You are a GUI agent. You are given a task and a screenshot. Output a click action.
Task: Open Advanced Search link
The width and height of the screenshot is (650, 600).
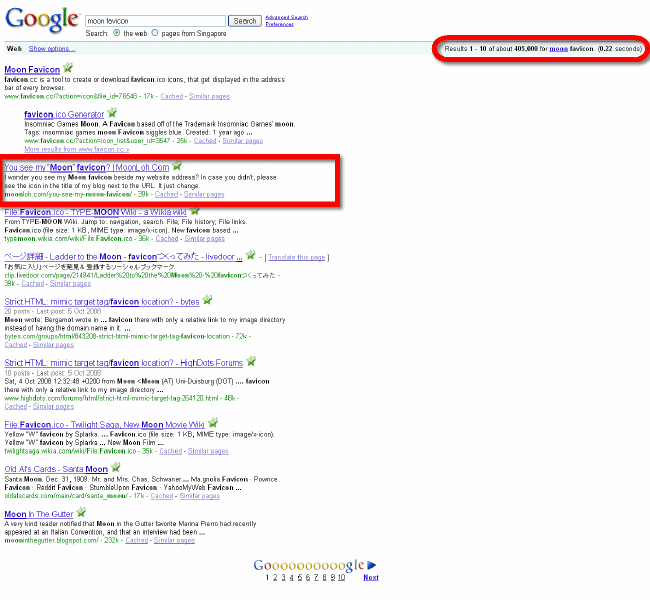coord(286,17)
